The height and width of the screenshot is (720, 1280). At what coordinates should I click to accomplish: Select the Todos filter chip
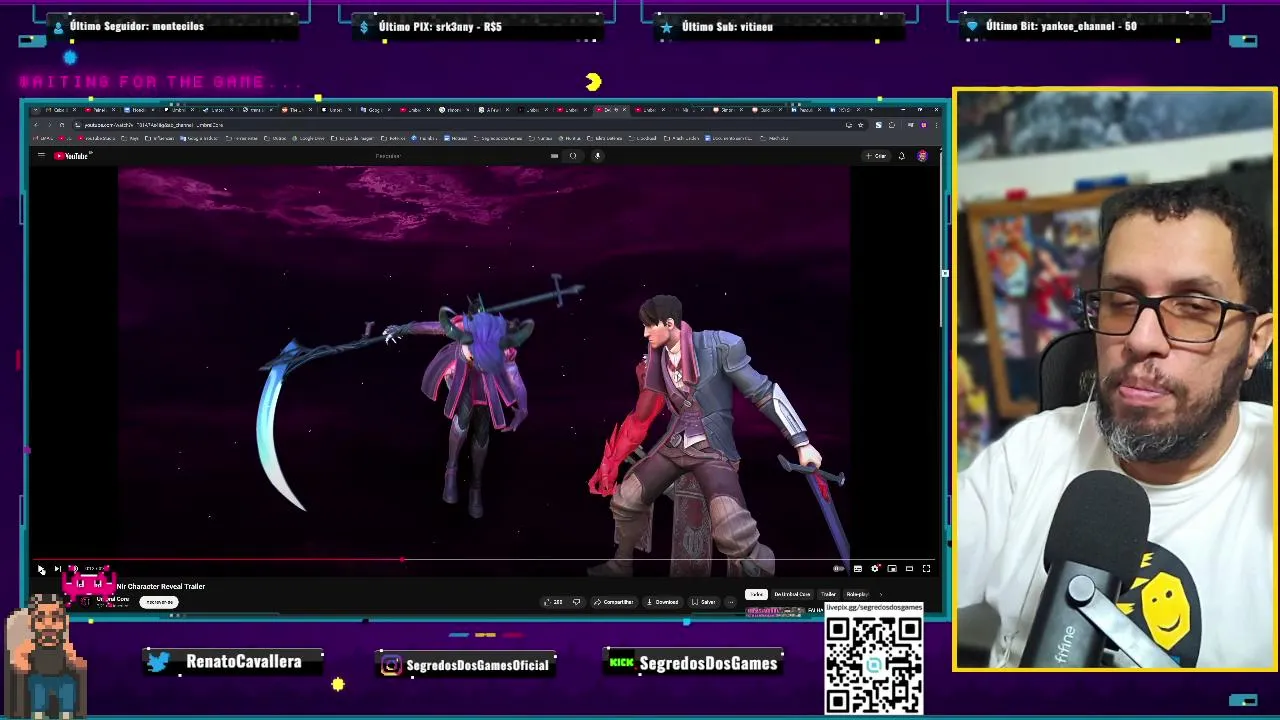tap(756, 594)
